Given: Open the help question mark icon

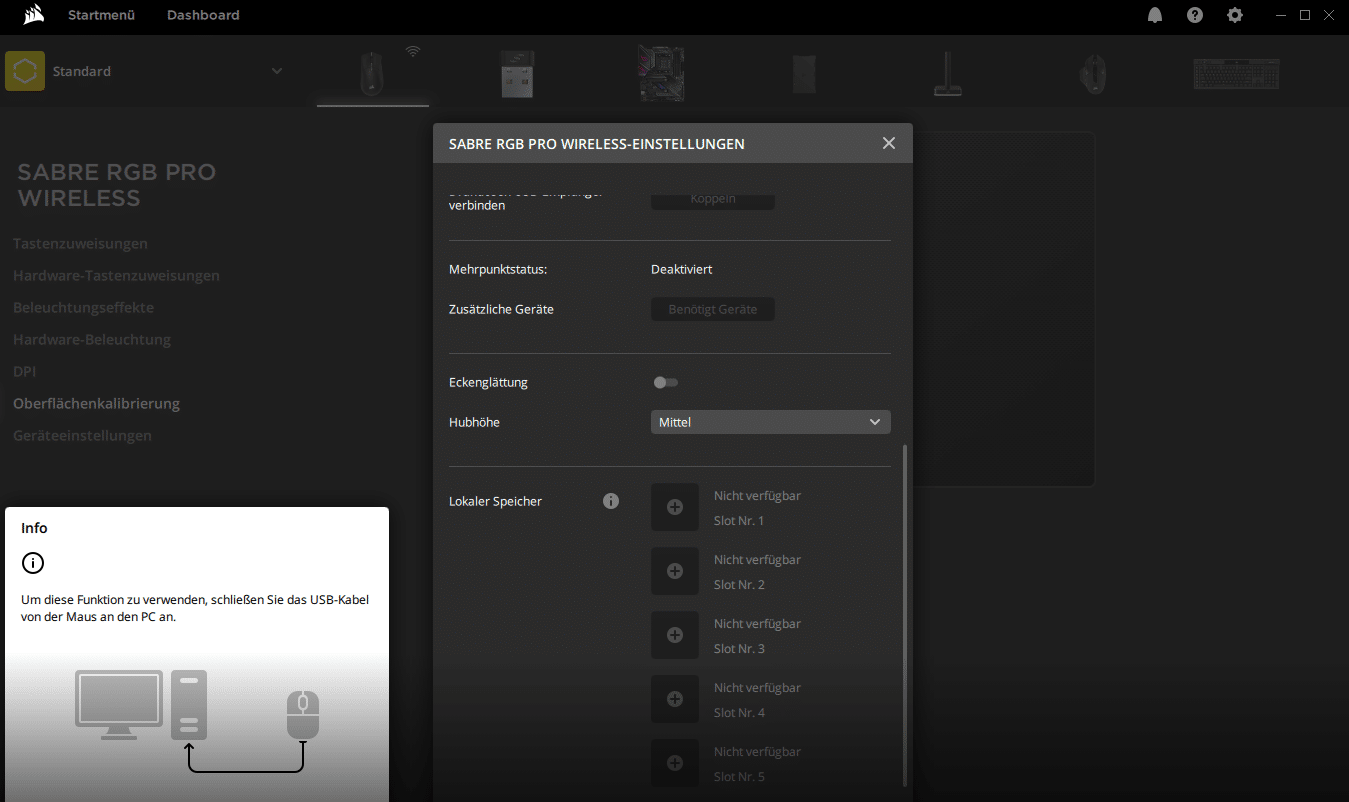Looking at the screenshot, I should click(1195, 15).
